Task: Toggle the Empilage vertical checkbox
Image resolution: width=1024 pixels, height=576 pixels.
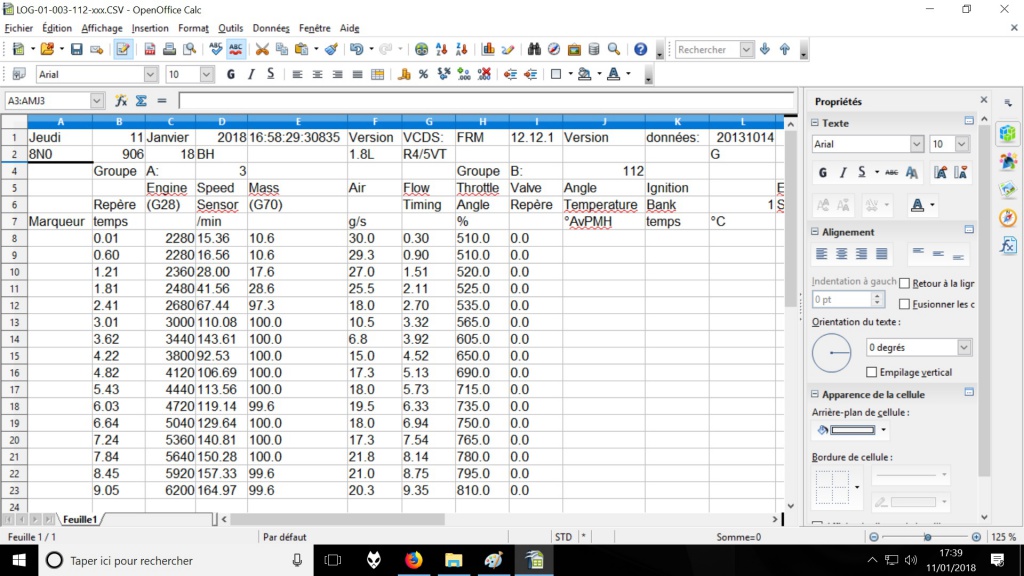Action: pyautogui.click(x=872, y=372)
